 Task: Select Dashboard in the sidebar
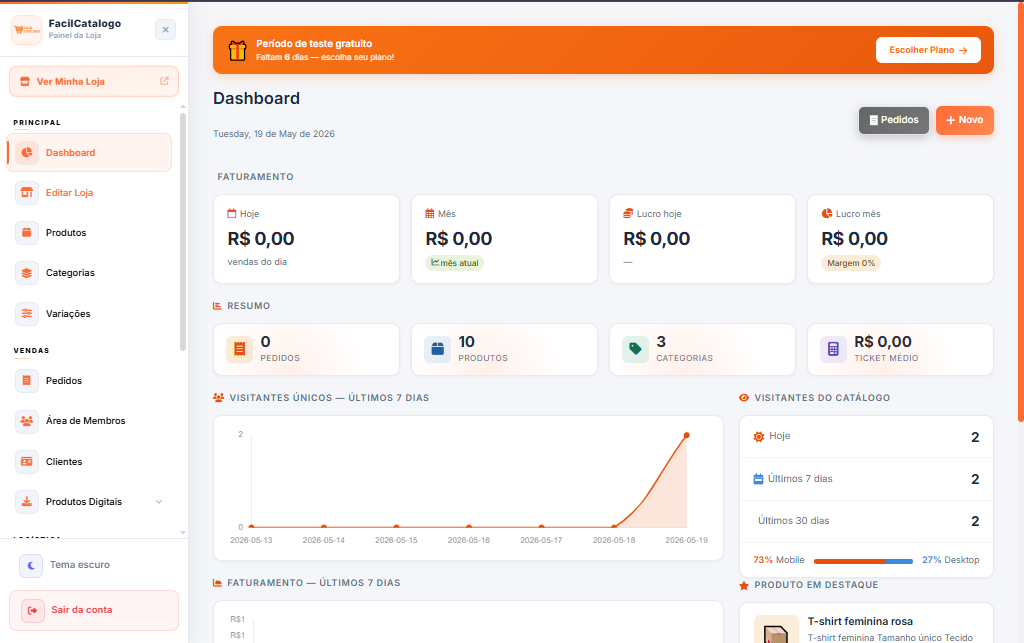[x=89, y=153]
